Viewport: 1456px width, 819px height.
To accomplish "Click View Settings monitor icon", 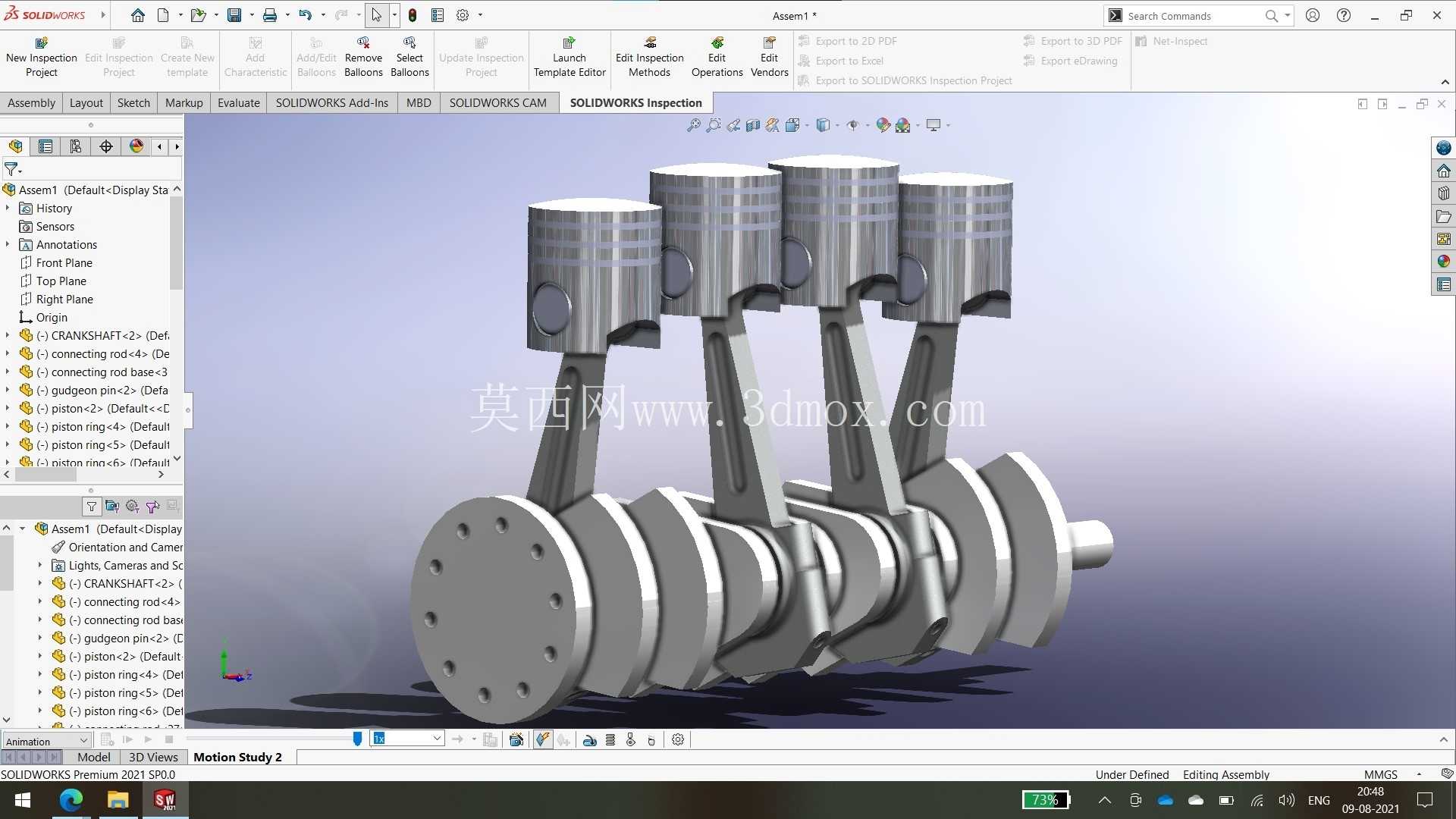I will coord(934,125).
